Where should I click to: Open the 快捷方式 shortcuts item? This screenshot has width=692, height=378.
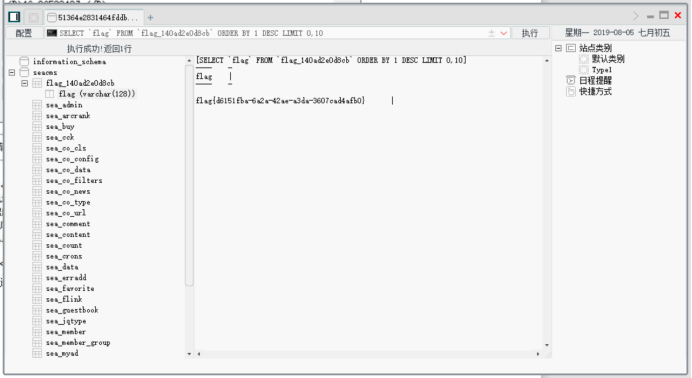(595, 91)
